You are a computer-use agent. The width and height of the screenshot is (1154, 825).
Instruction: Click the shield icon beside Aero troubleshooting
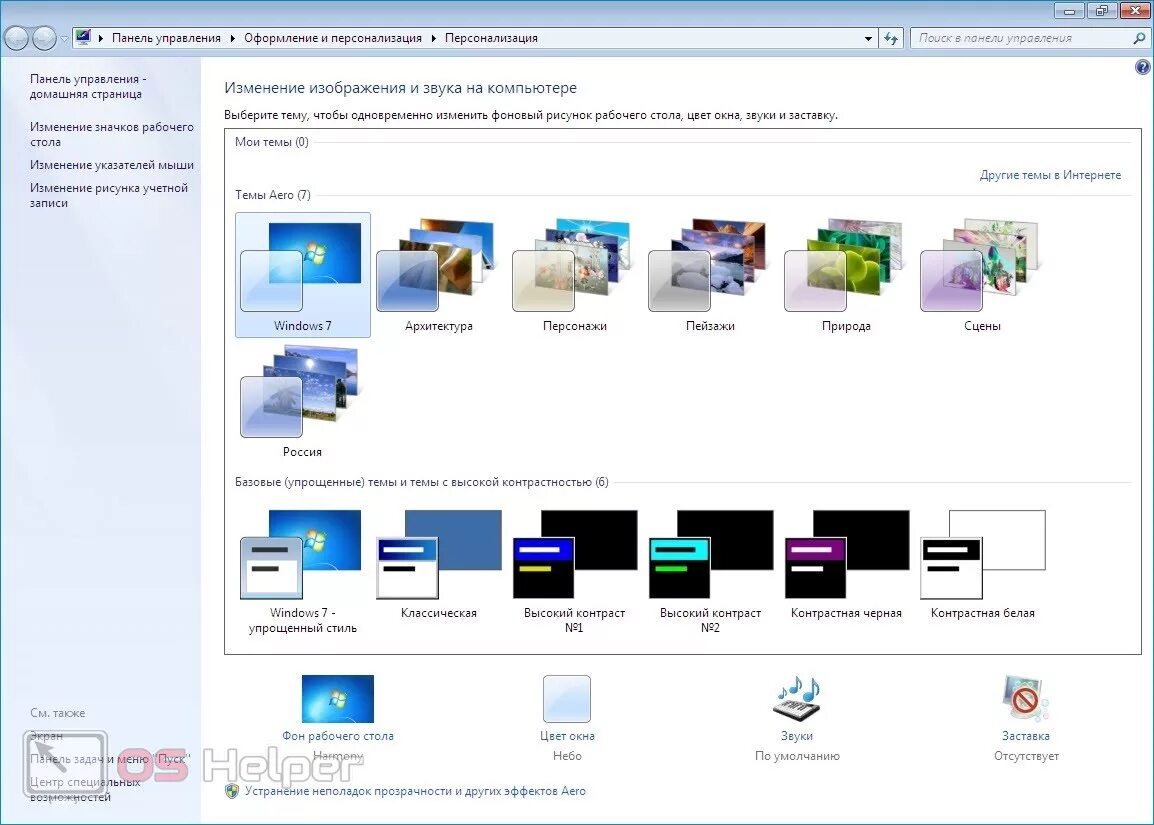[232, 791]
